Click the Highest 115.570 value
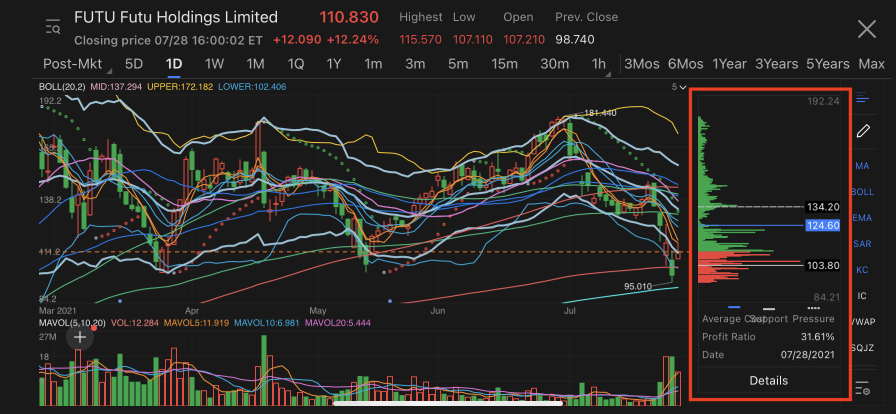The height and width of the screenshot is (414, 896). tap(421, 39)
